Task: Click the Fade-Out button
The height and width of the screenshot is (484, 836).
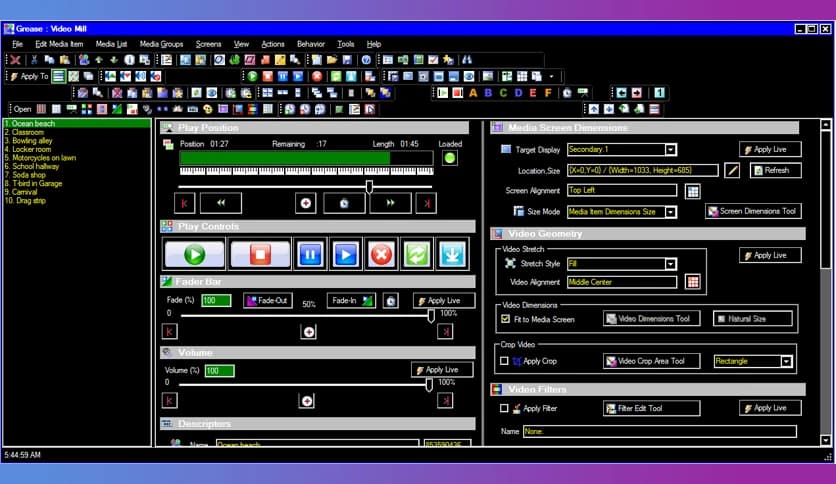Action: pos(268,301)
